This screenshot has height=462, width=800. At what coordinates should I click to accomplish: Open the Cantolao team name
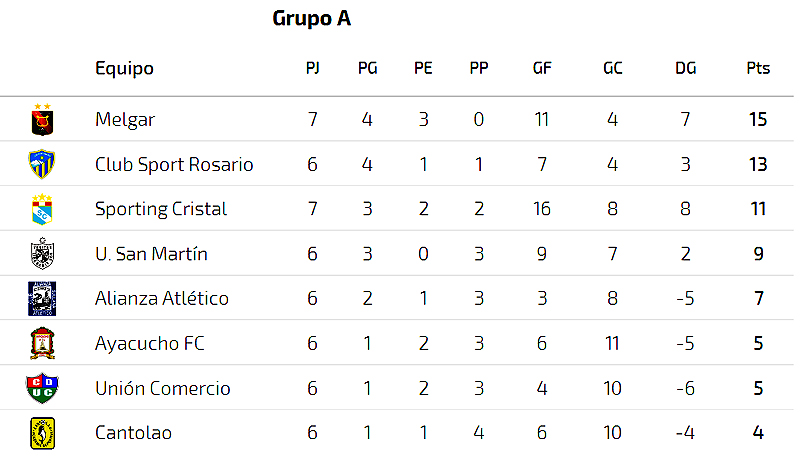tap(134, 433)
